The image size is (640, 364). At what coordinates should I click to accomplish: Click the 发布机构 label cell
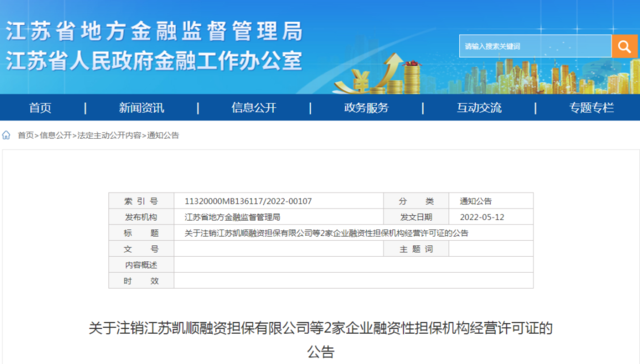tap(141, 217)
